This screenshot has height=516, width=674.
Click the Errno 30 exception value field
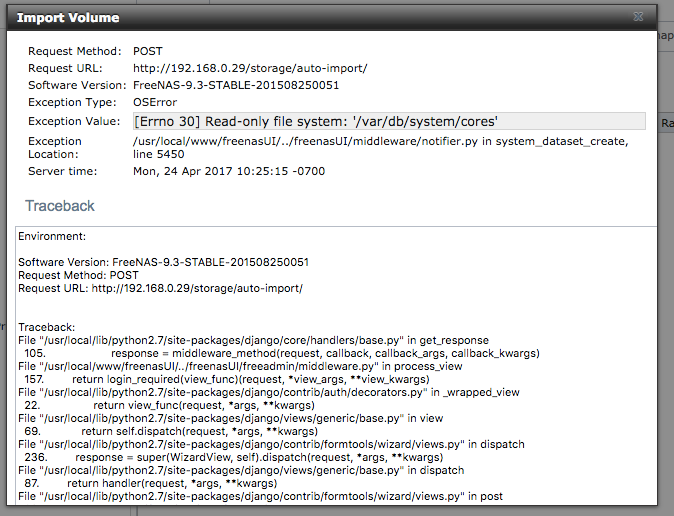[x=315, y=121]
